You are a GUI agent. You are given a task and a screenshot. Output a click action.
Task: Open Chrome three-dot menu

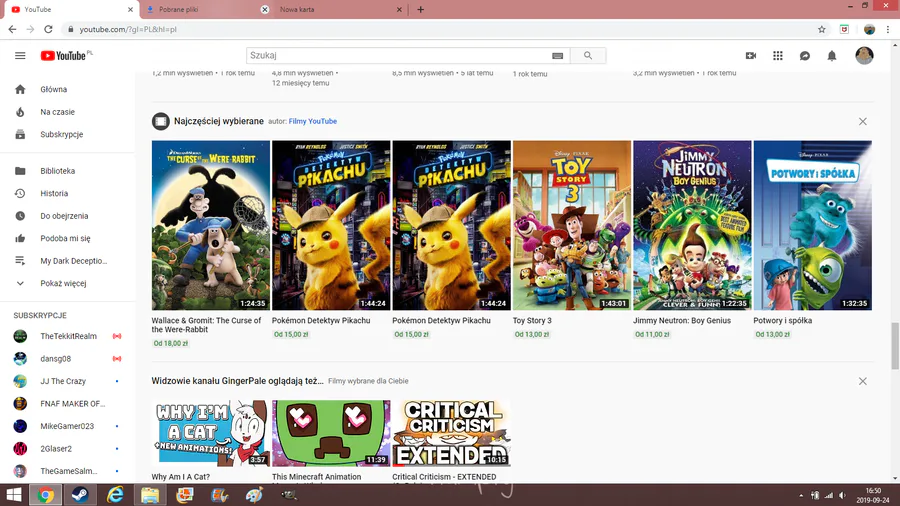[888, 29]
